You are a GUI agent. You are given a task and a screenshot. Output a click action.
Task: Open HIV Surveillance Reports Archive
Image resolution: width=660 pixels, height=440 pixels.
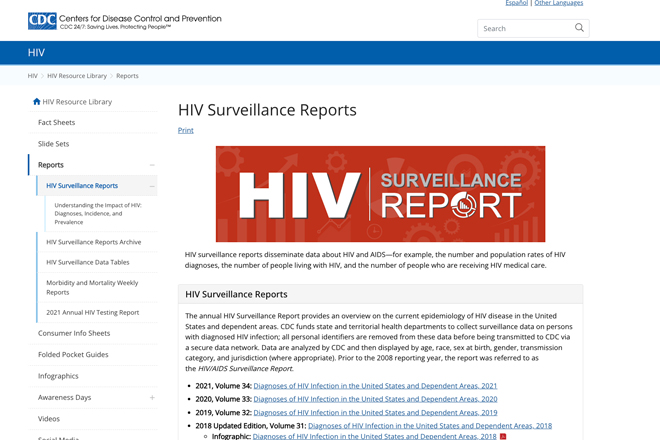[x=94, y=242]
